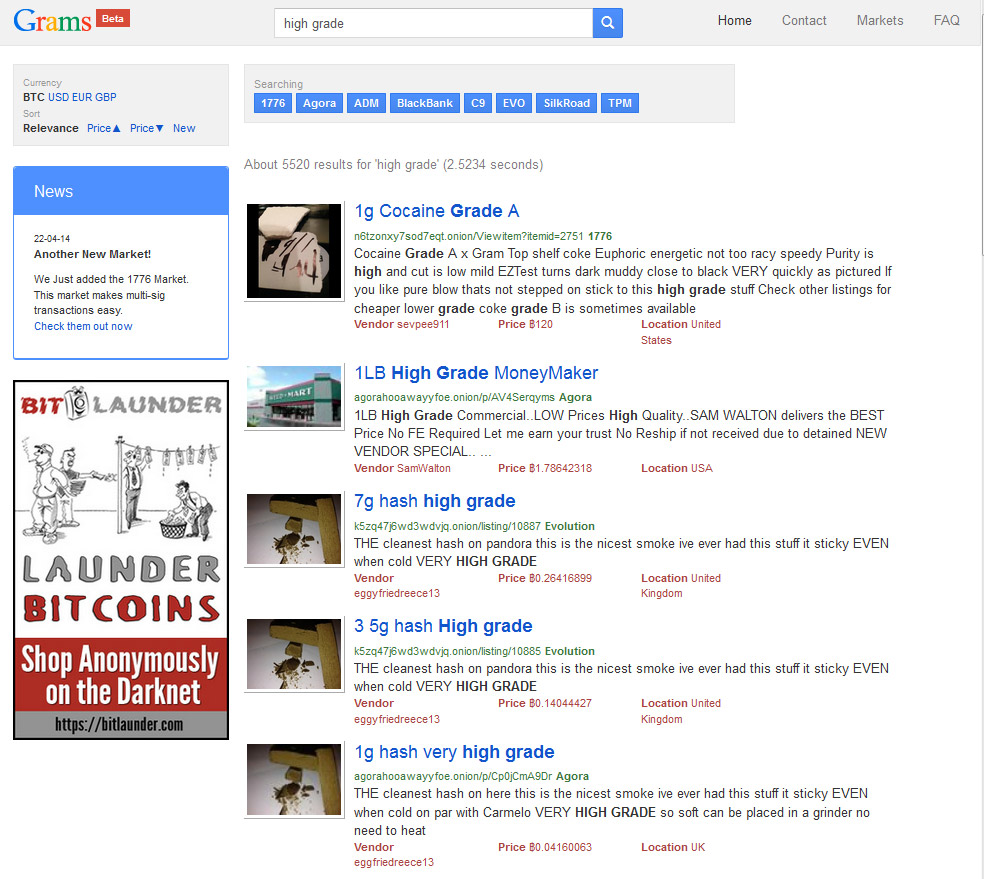Screen dimensions: 984x879
Task: Click price ฿0.14044427 value
Action: point(560,703)
